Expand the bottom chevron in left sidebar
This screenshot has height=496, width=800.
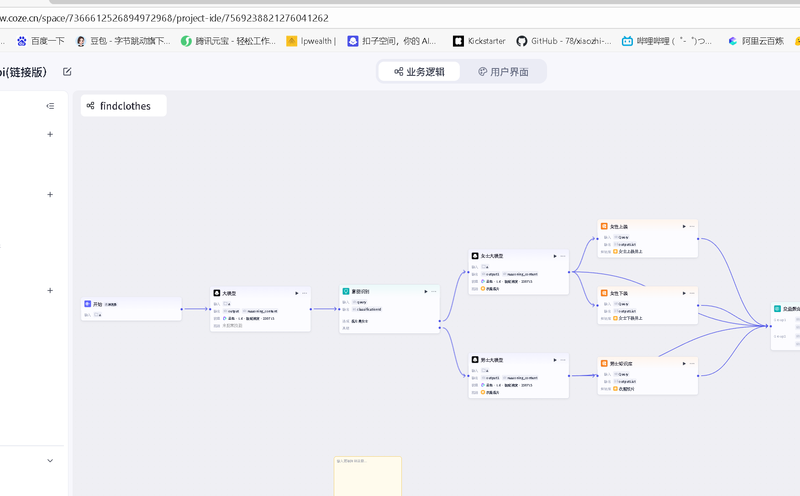point(50,460)
